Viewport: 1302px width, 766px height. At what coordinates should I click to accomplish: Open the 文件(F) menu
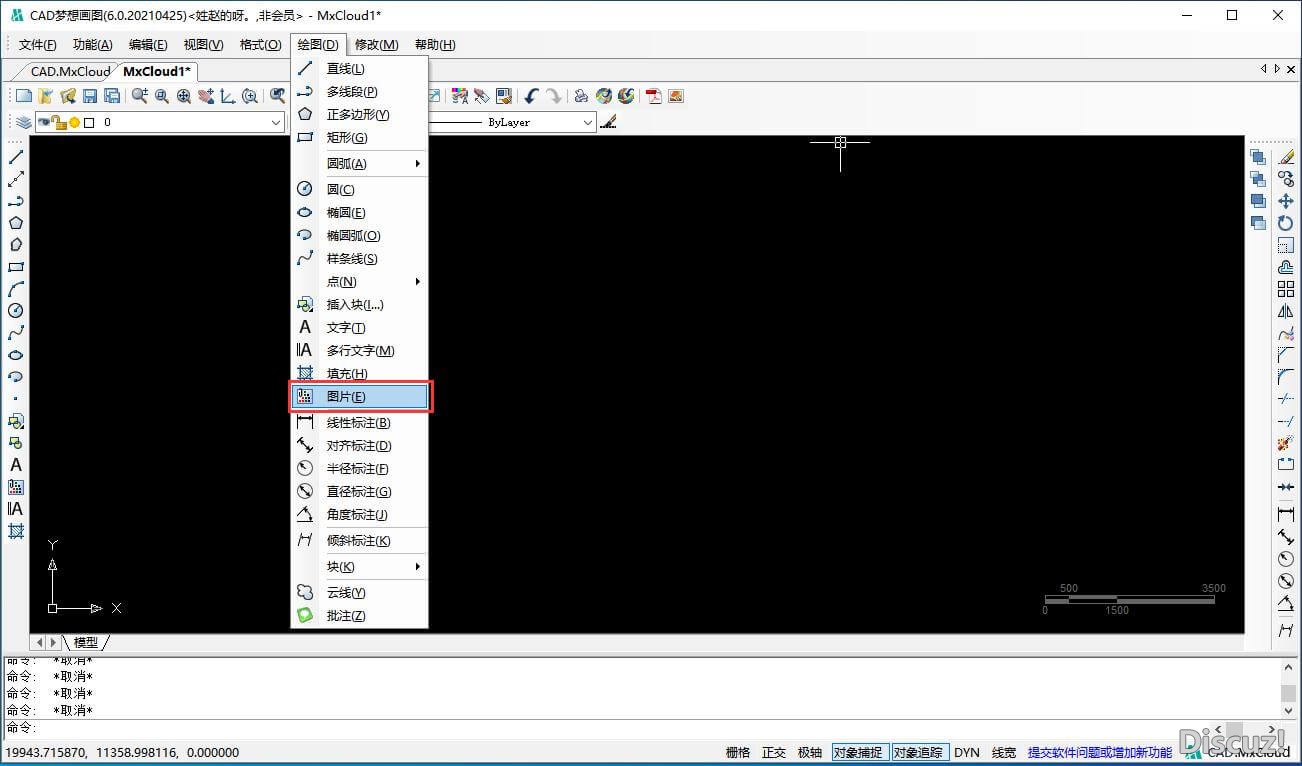(x=38, y=45)
